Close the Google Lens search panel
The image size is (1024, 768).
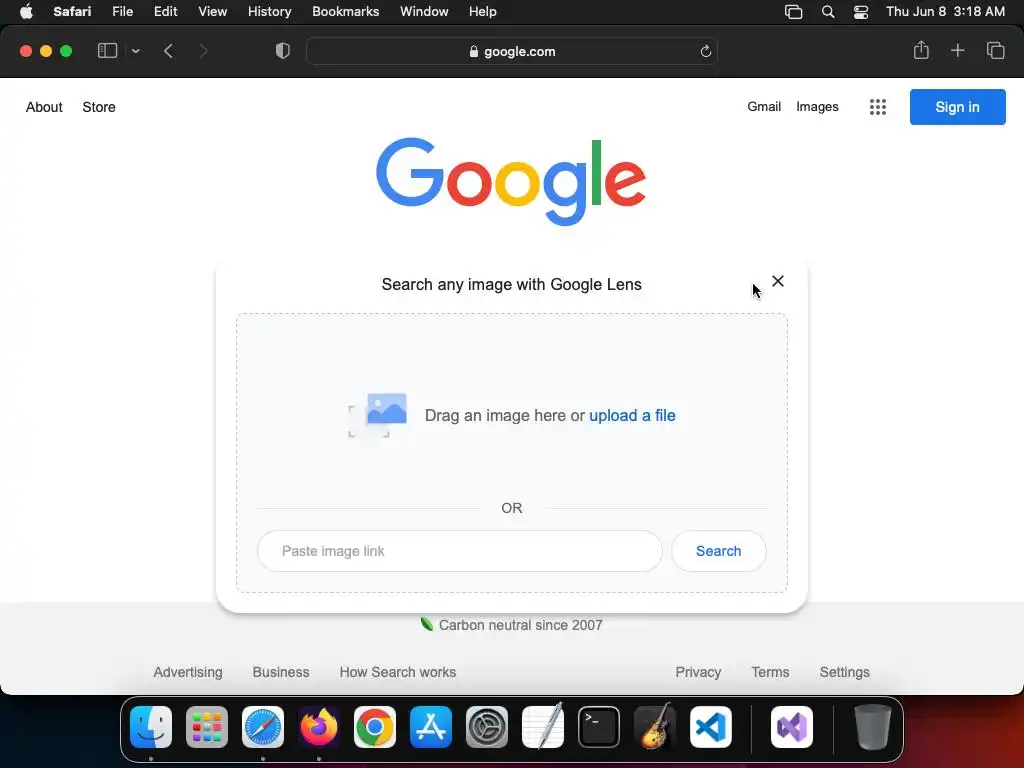pos(778,281)
